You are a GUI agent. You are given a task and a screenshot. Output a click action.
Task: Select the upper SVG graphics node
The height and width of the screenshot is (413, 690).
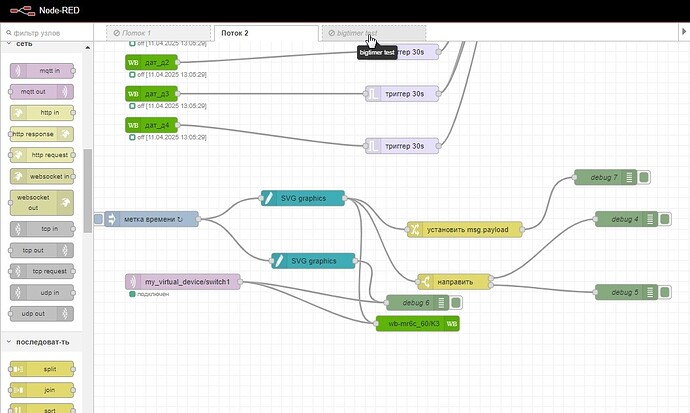[303, 198]
